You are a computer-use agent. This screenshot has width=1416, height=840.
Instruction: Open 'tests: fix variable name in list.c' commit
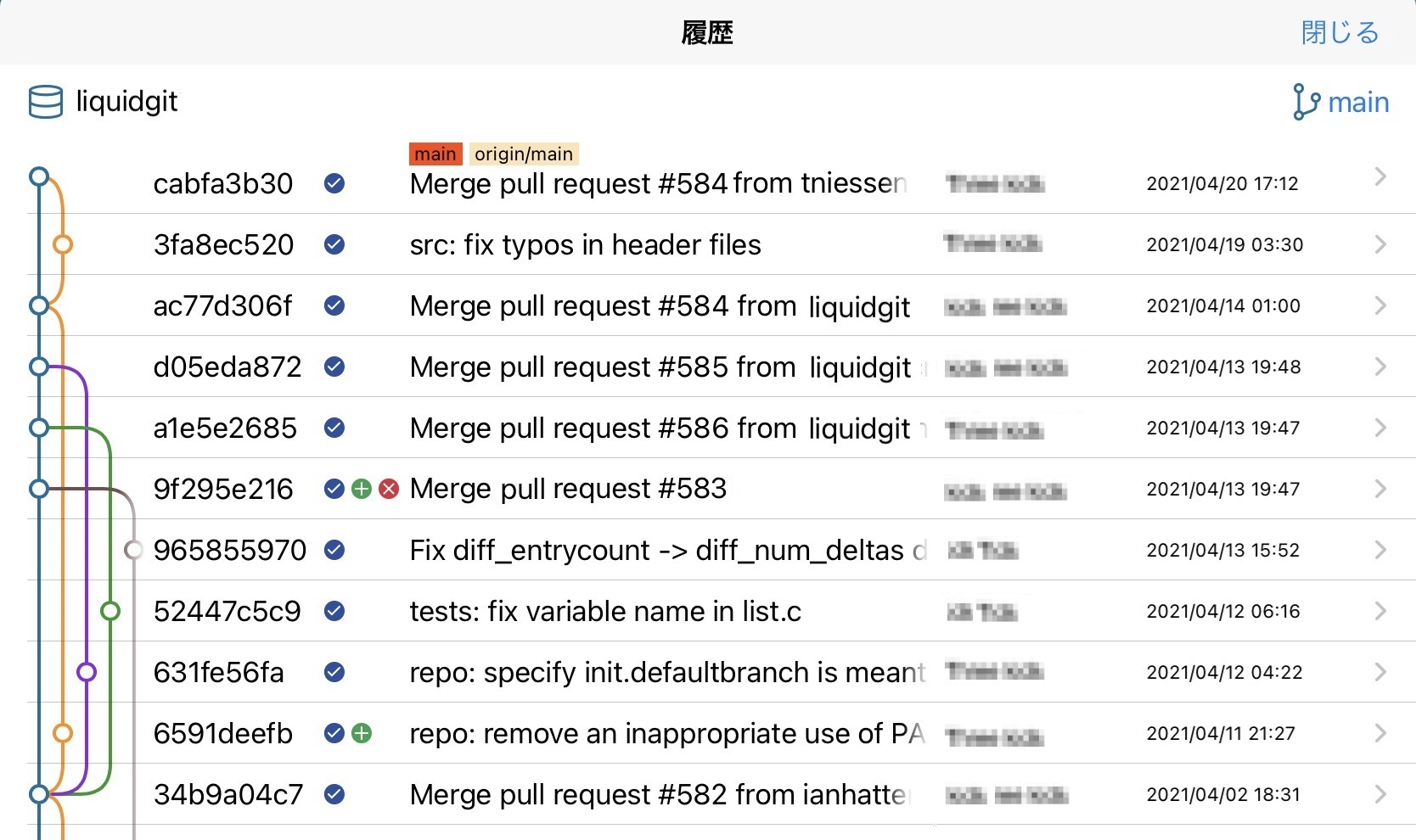(604, 611)
